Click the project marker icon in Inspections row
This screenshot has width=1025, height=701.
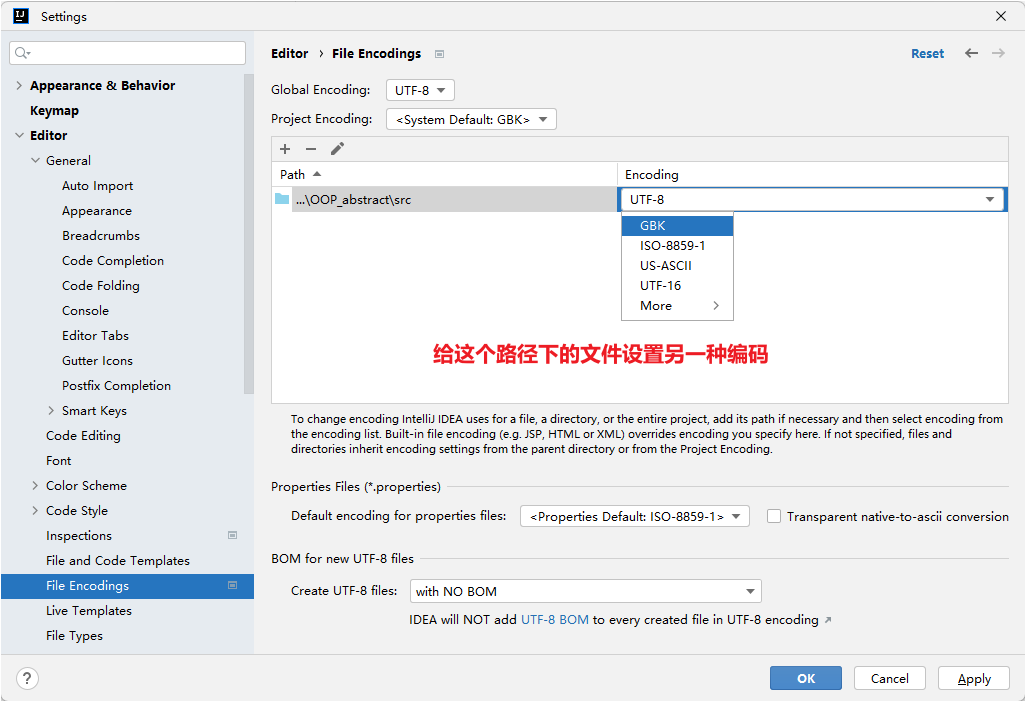point(232,535)
